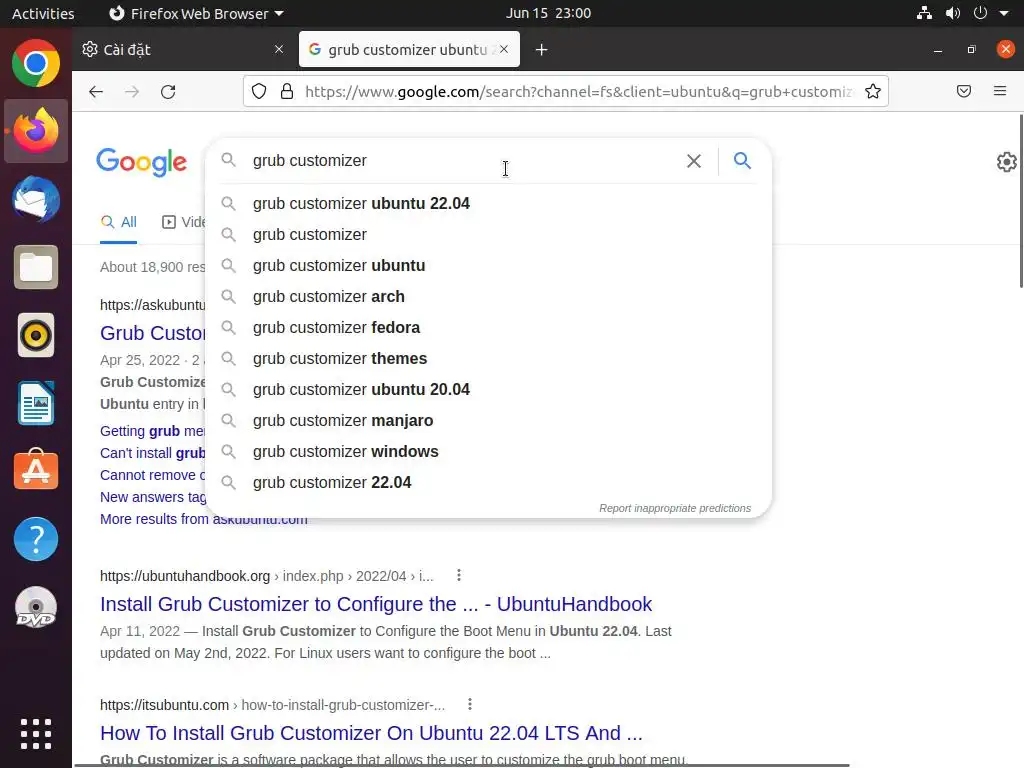Open Firefox hamburger application menu
Image resolution: width=1024 pixels, height=768 pixels.
click(1000, 91)
